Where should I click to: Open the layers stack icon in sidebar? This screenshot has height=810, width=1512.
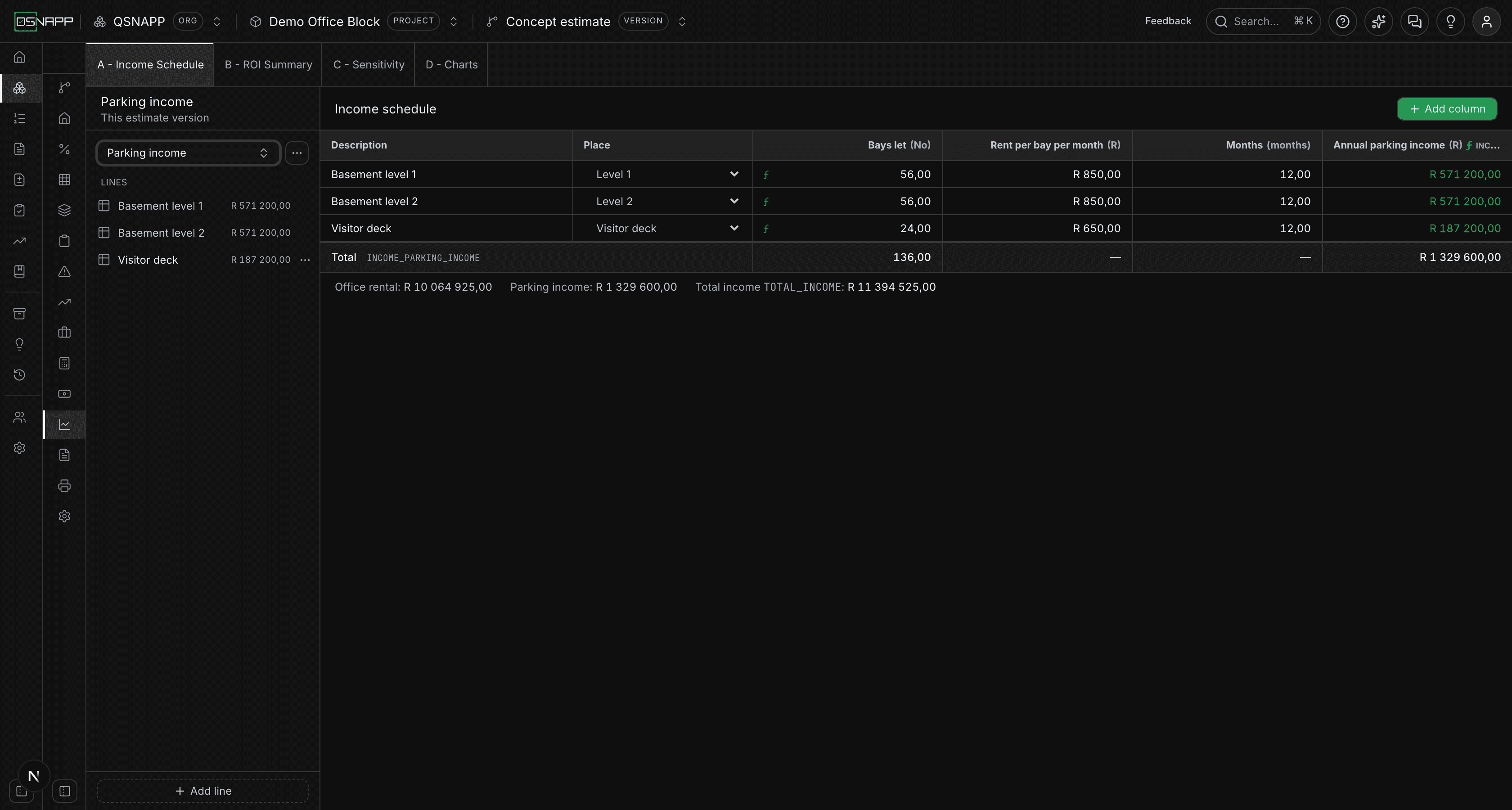[64, 210]
